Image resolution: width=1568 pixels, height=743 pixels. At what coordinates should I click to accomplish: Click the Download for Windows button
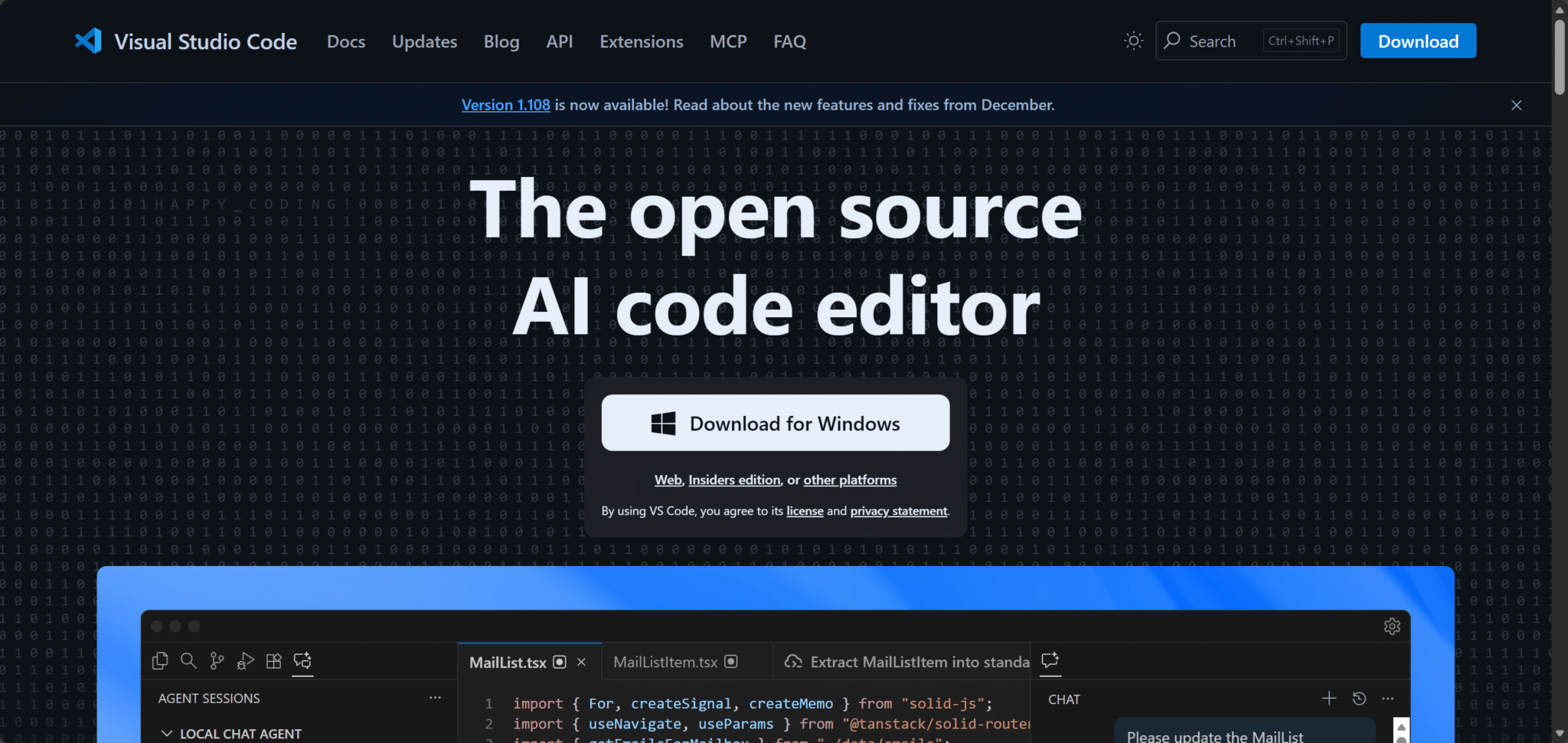pyautogui.click(x=776, y=423)
